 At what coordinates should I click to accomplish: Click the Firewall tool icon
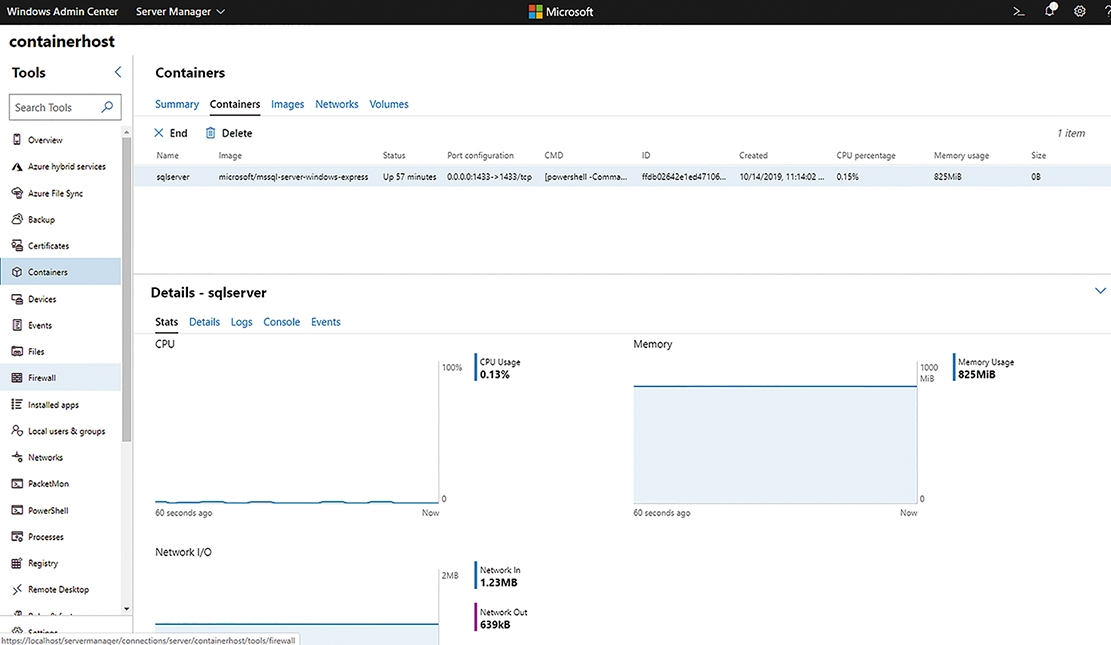(17, 378)
